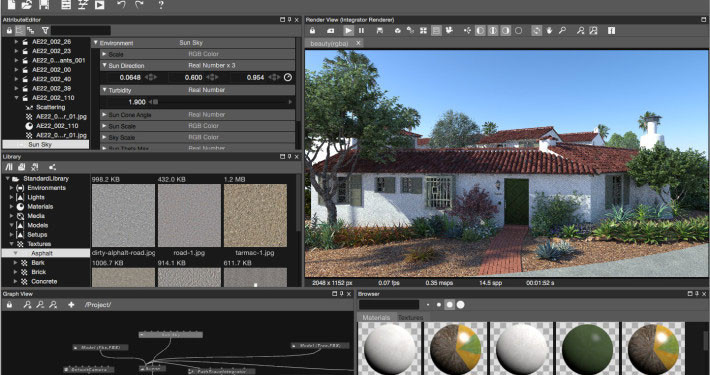
Task: Toggle the lock in Graph View toolbar
Action: 9,305
